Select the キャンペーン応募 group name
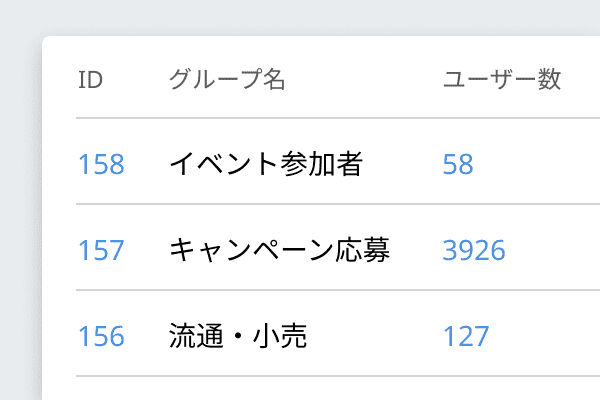Viewport: 600px width, 400px height. click(280, 250)
